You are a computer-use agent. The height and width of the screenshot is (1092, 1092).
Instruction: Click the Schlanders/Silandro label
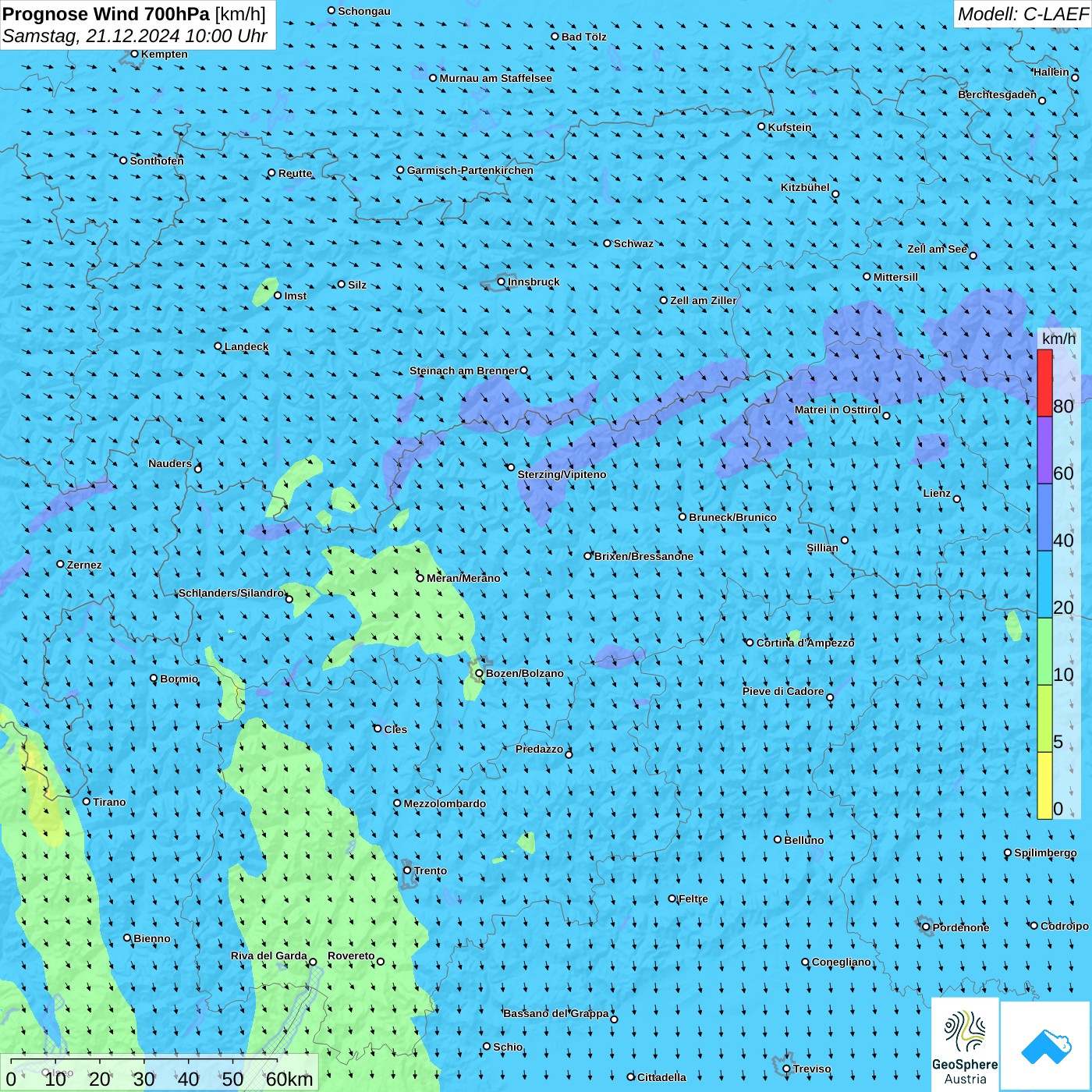231,593
